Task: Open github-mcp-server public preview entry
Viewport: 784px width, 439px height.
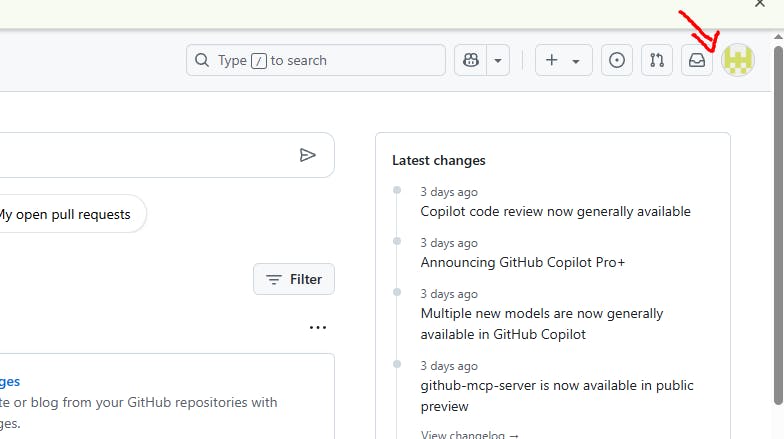Action: (x=556, y=396)
